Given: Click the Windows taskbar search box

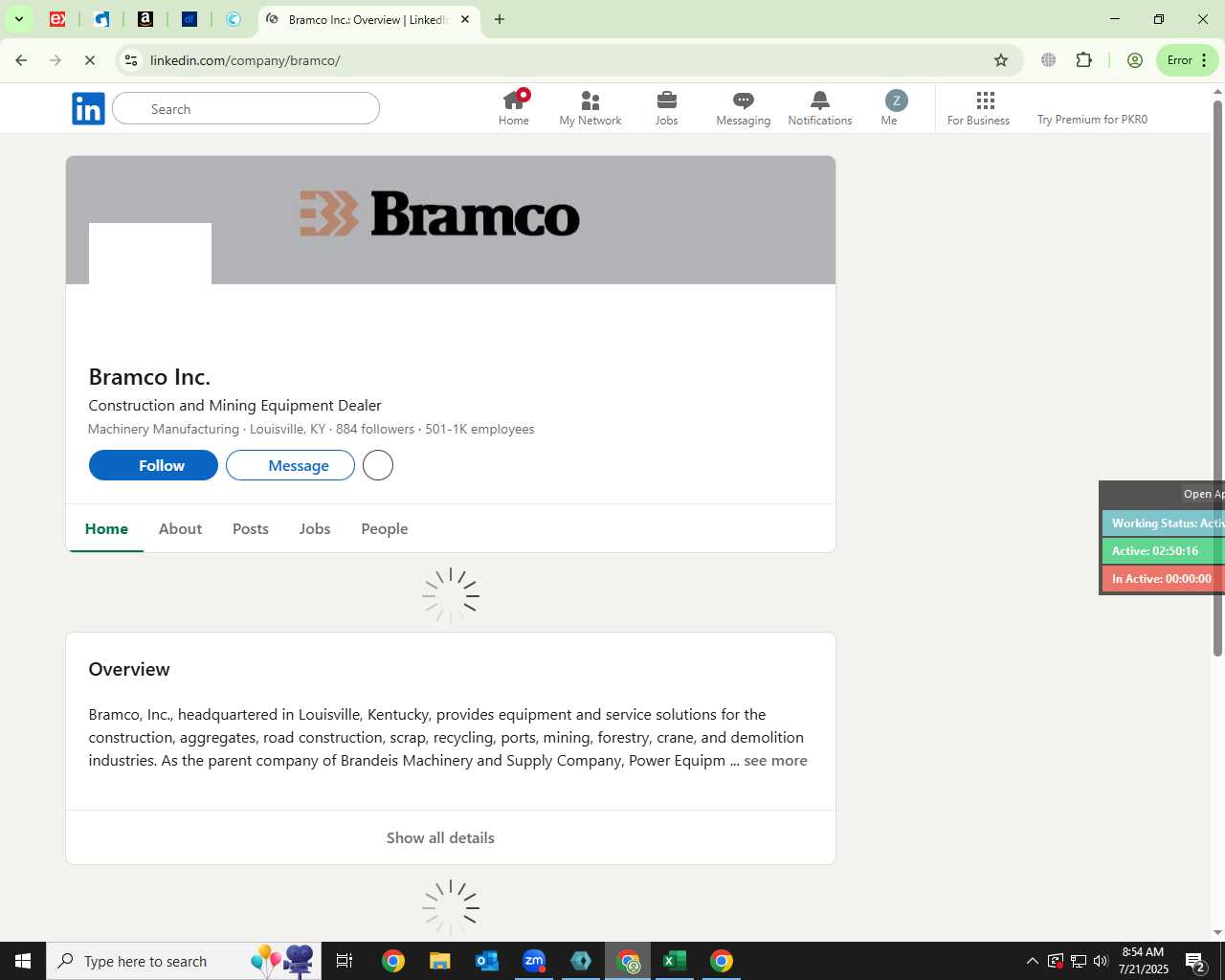Looking at the screenshot, I should [184, 961].
